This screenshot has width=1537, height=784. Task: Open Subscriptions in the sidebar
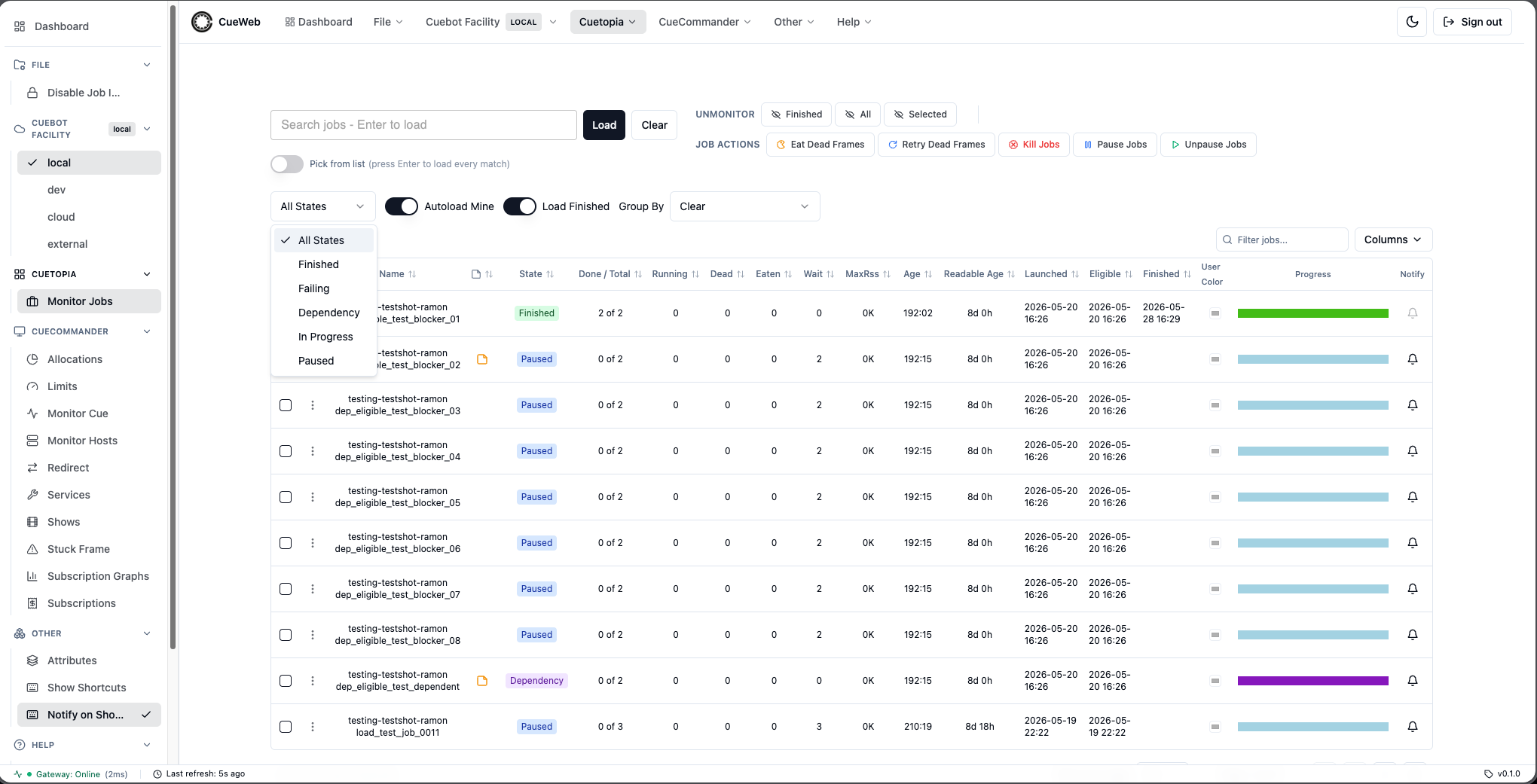click(89, 603)
